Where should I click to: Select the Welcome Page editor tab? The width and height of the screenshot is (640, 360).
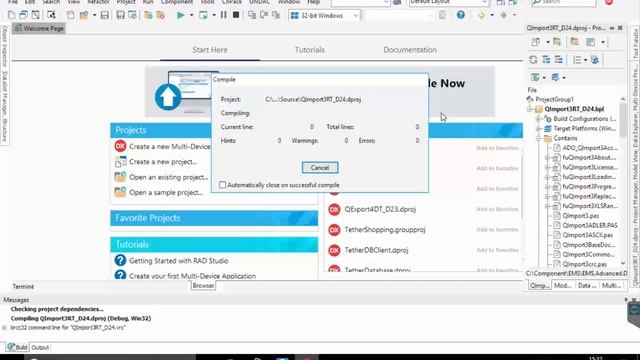39,29
